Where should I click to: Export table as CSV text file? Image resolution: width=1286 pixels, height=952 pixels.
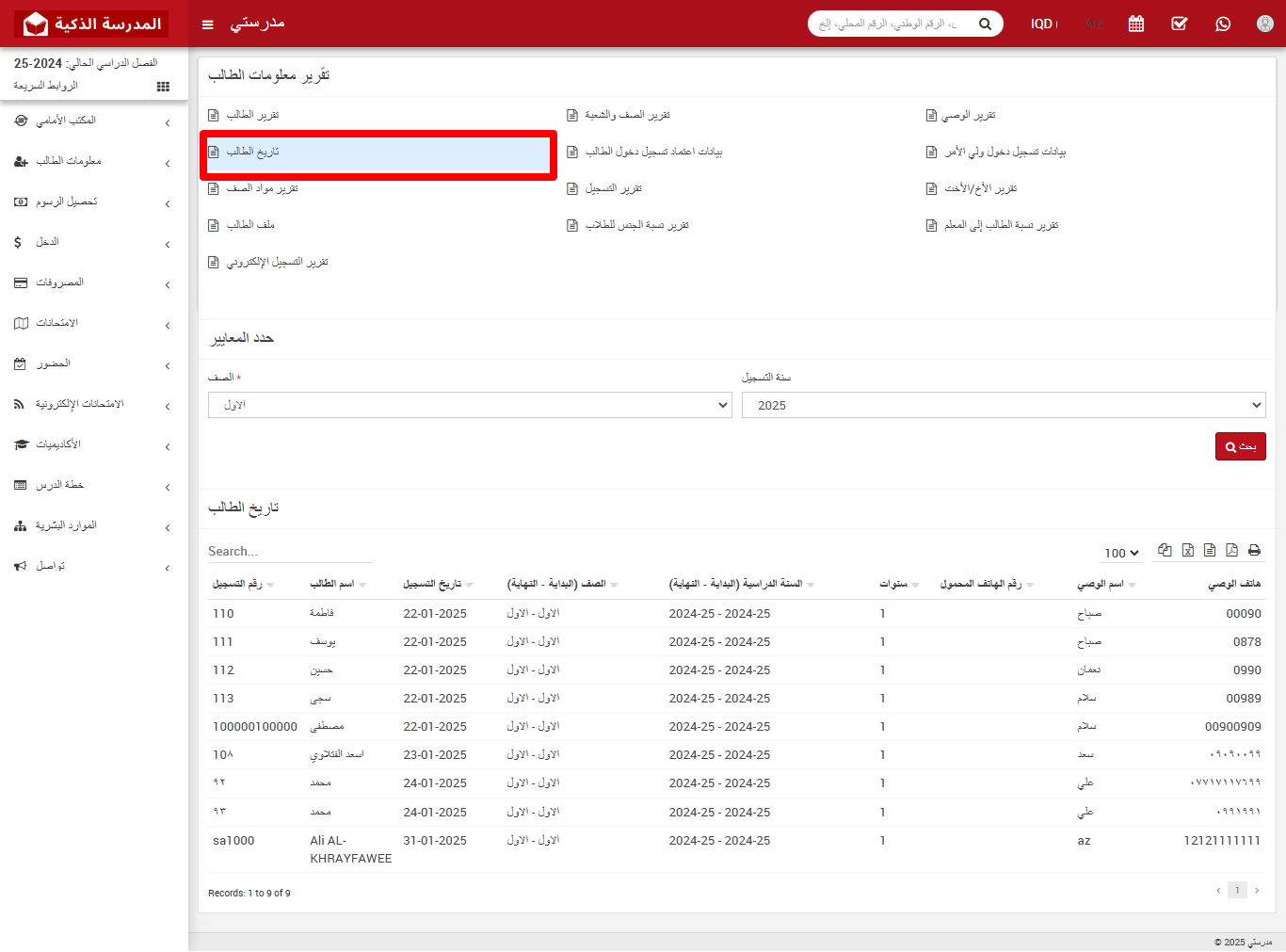(x=1210, y=551)
